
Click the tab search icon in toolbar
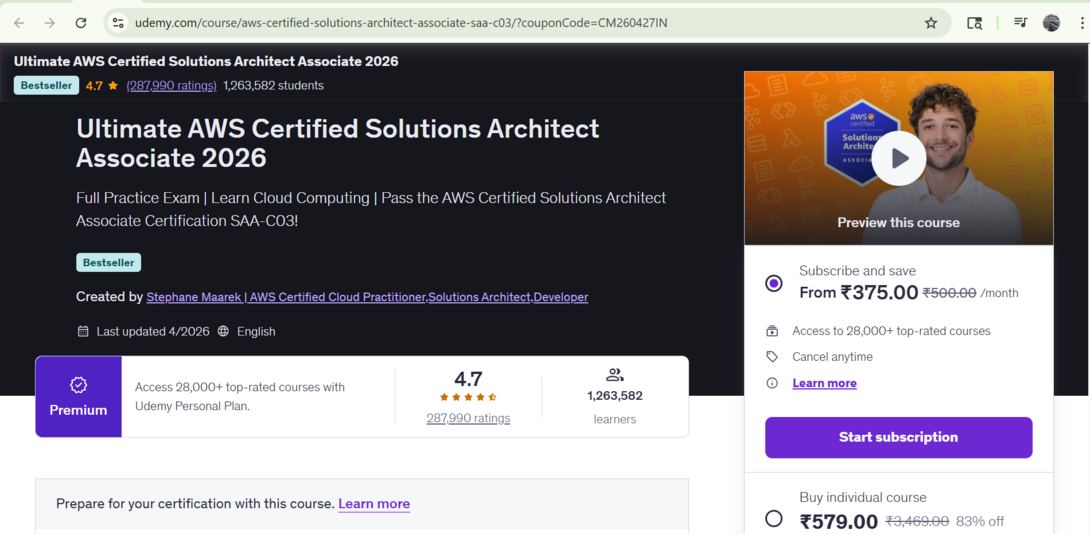click(x=974, y=23)
